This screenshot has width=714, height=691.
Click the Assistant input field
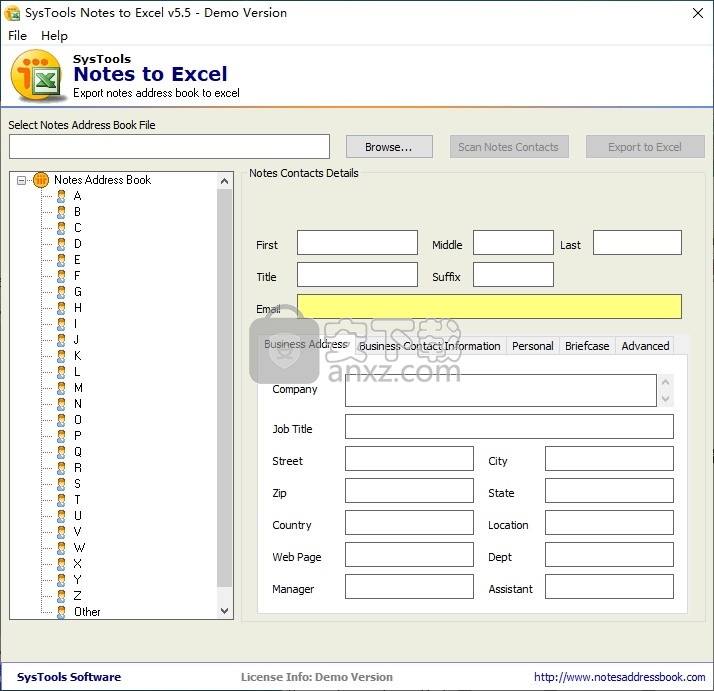(x=609, y=586)
